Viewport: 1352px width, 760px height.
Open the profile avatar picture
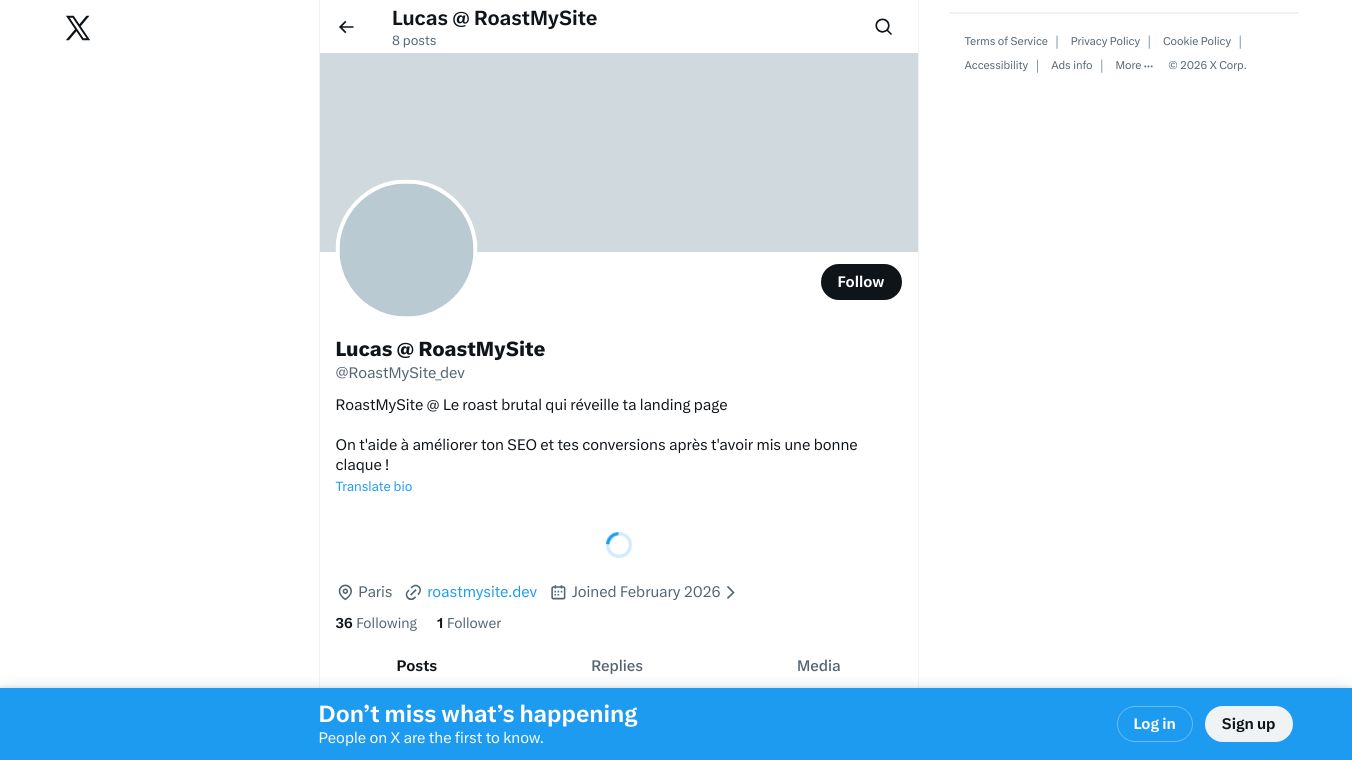(406, 250)
